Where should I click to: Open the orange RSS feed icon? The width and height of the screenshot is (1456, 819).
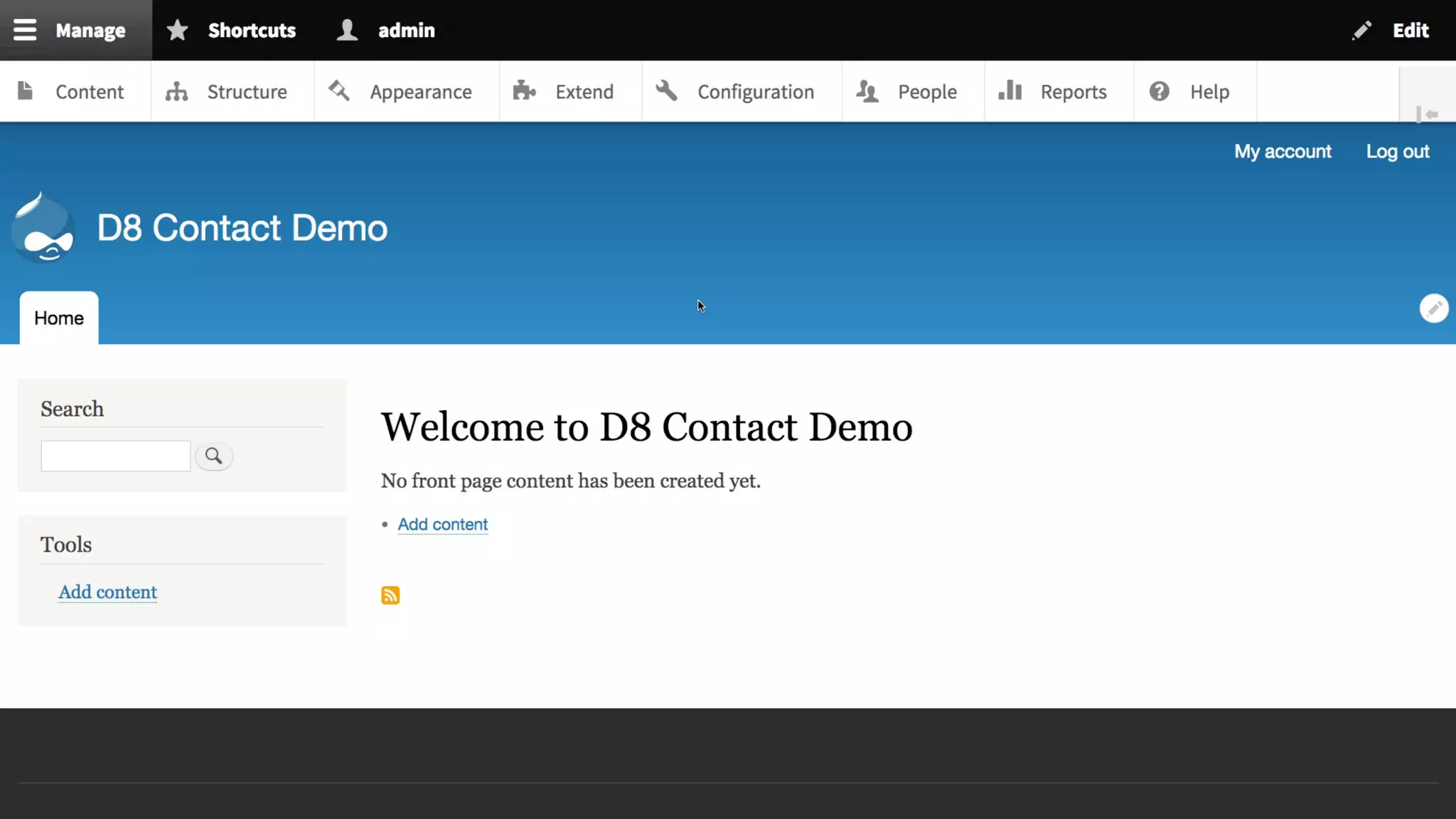[x=390, y=595]
